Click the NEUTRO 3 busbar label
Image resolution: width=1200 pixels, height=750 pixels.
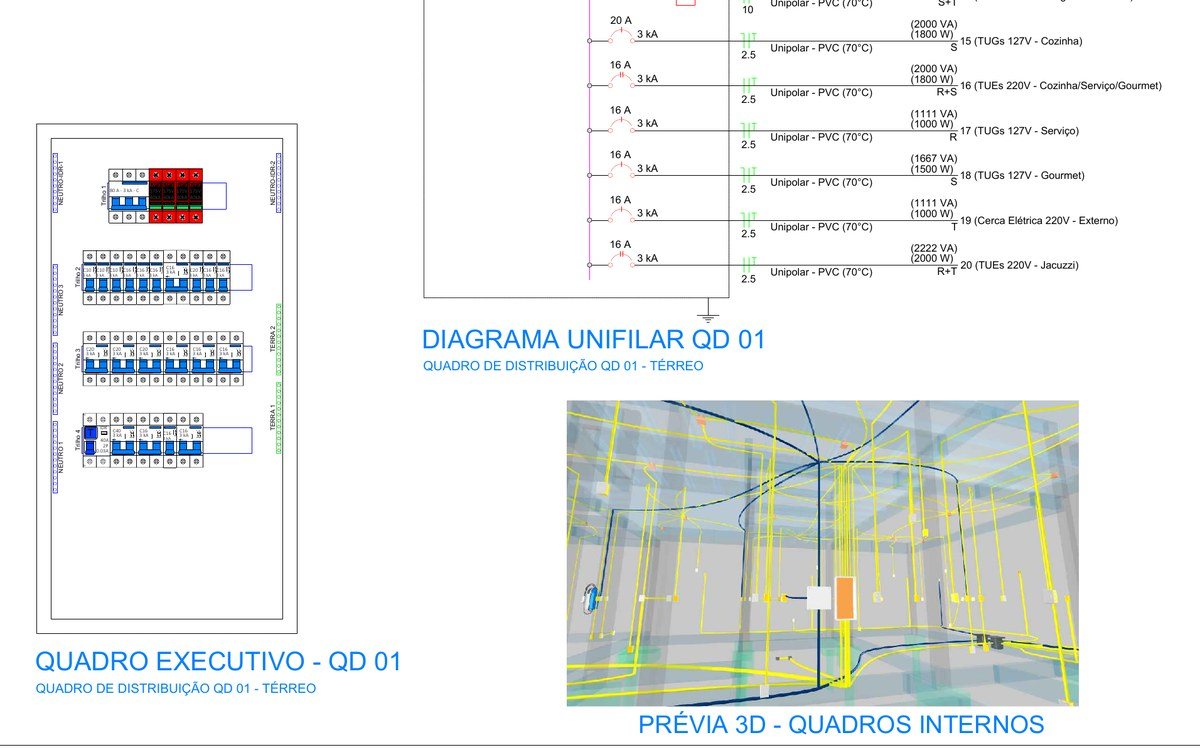point(60,298)
